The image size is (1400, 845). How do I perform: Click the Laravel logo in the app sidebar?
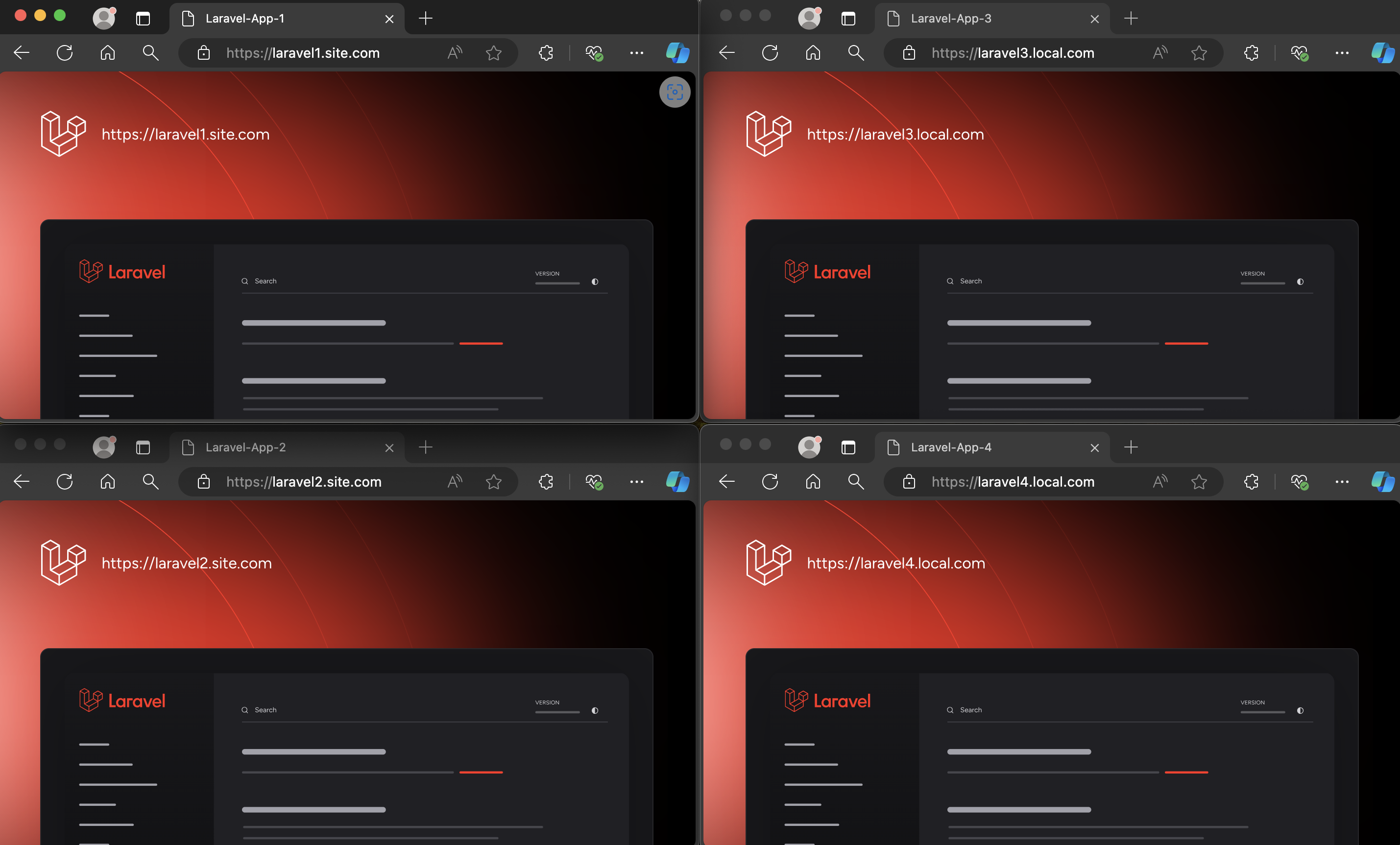(x=121, y=271)
